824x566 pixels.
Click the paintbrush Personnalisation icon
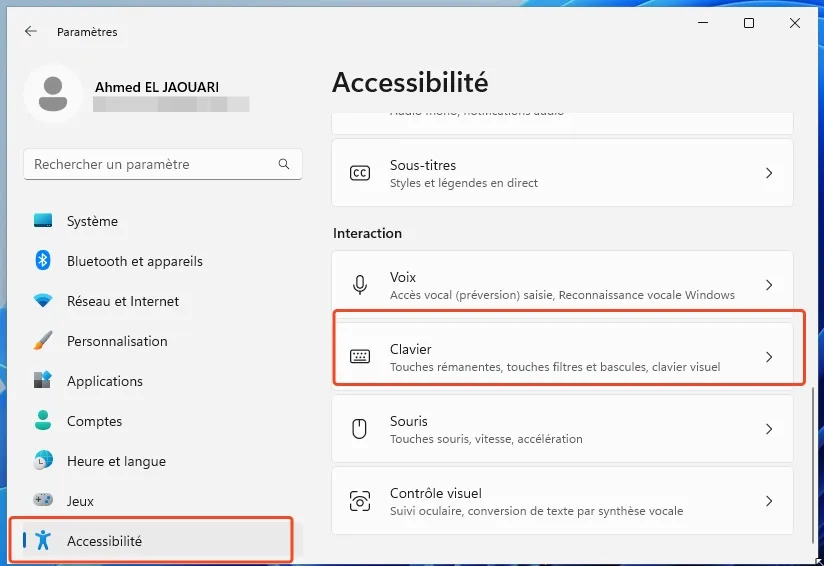point(43,341)
